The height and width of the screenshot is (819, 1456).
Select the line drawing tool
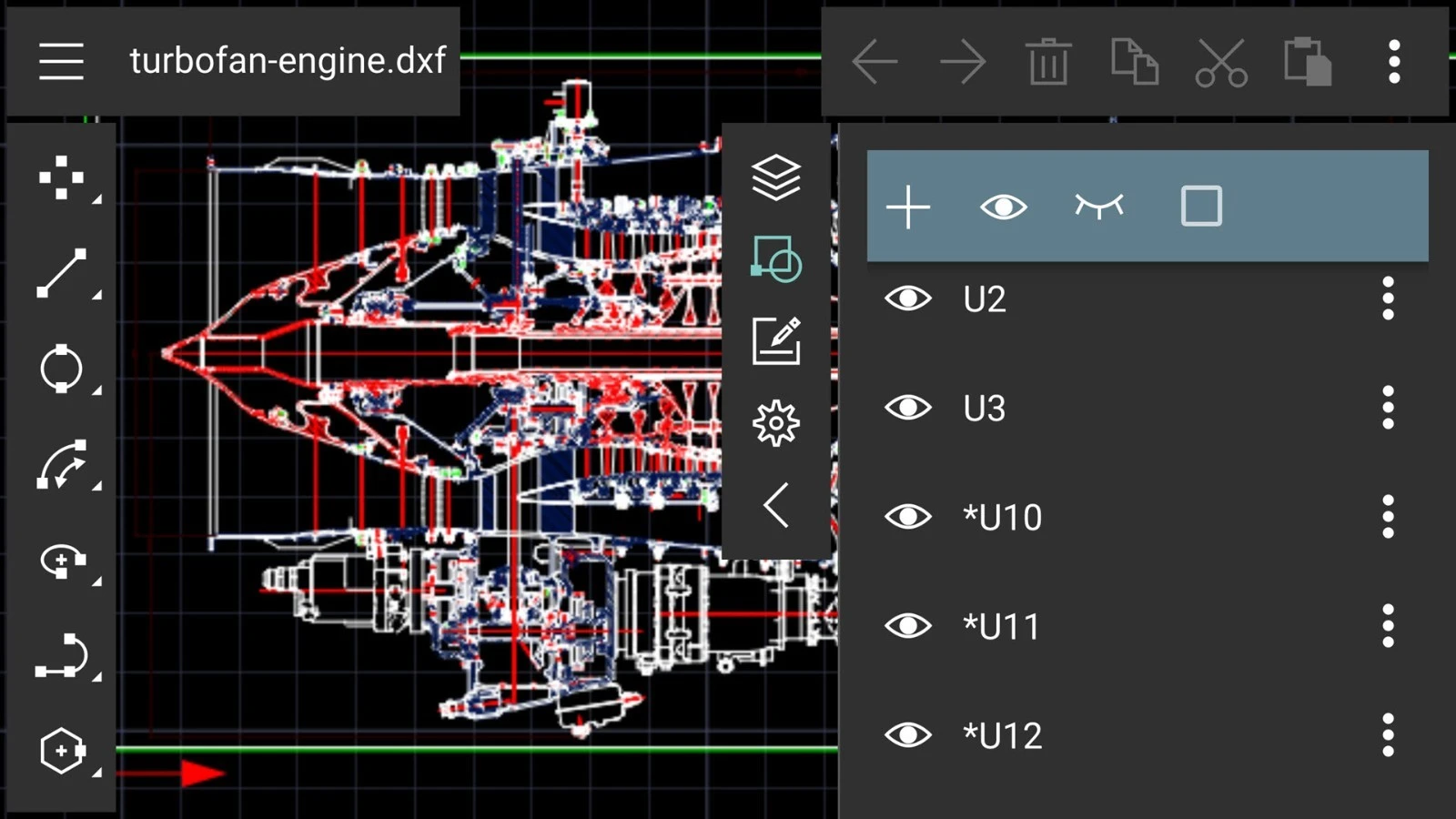[61, 273]
